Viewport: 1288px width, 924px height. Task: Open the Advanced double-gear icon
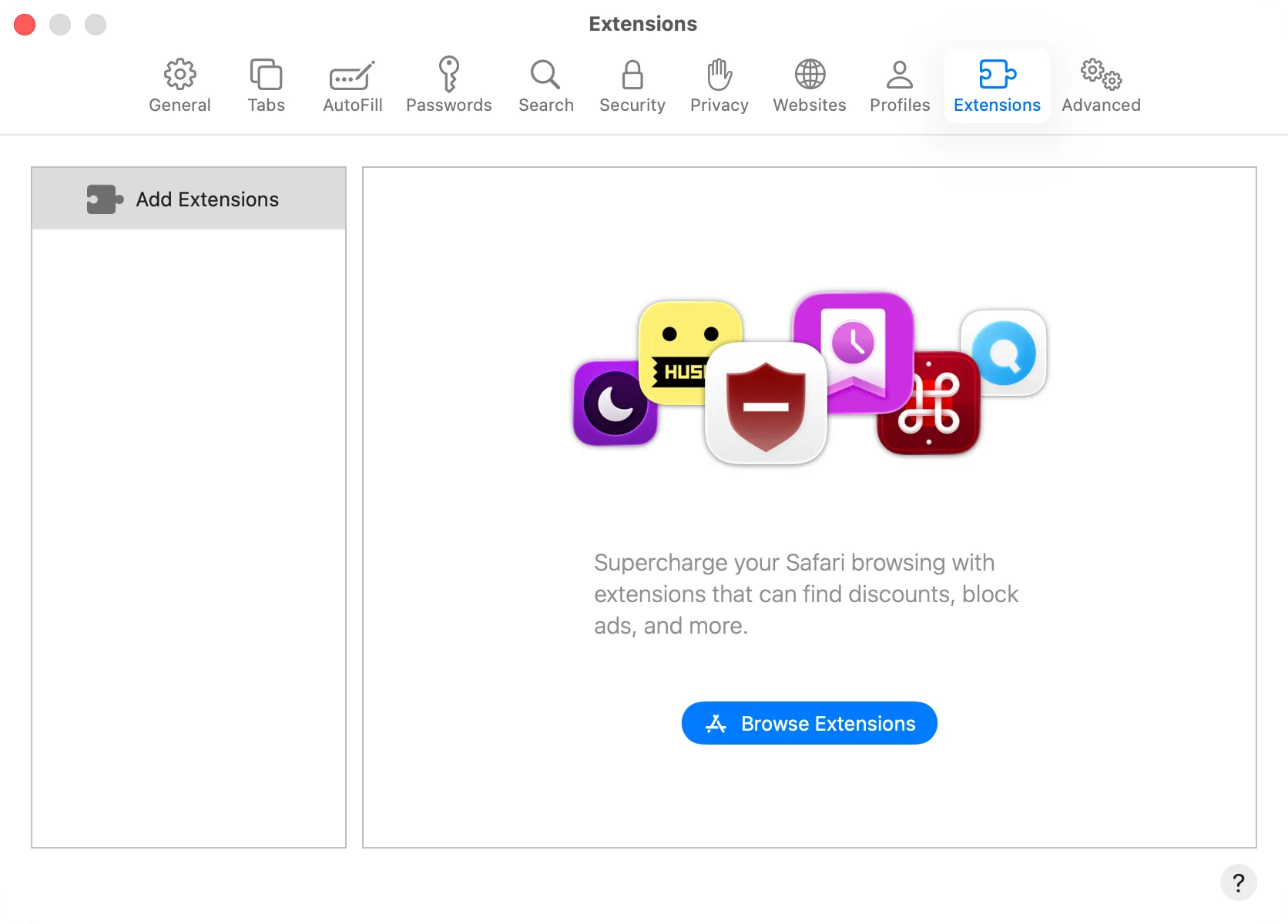(1101, 75)
